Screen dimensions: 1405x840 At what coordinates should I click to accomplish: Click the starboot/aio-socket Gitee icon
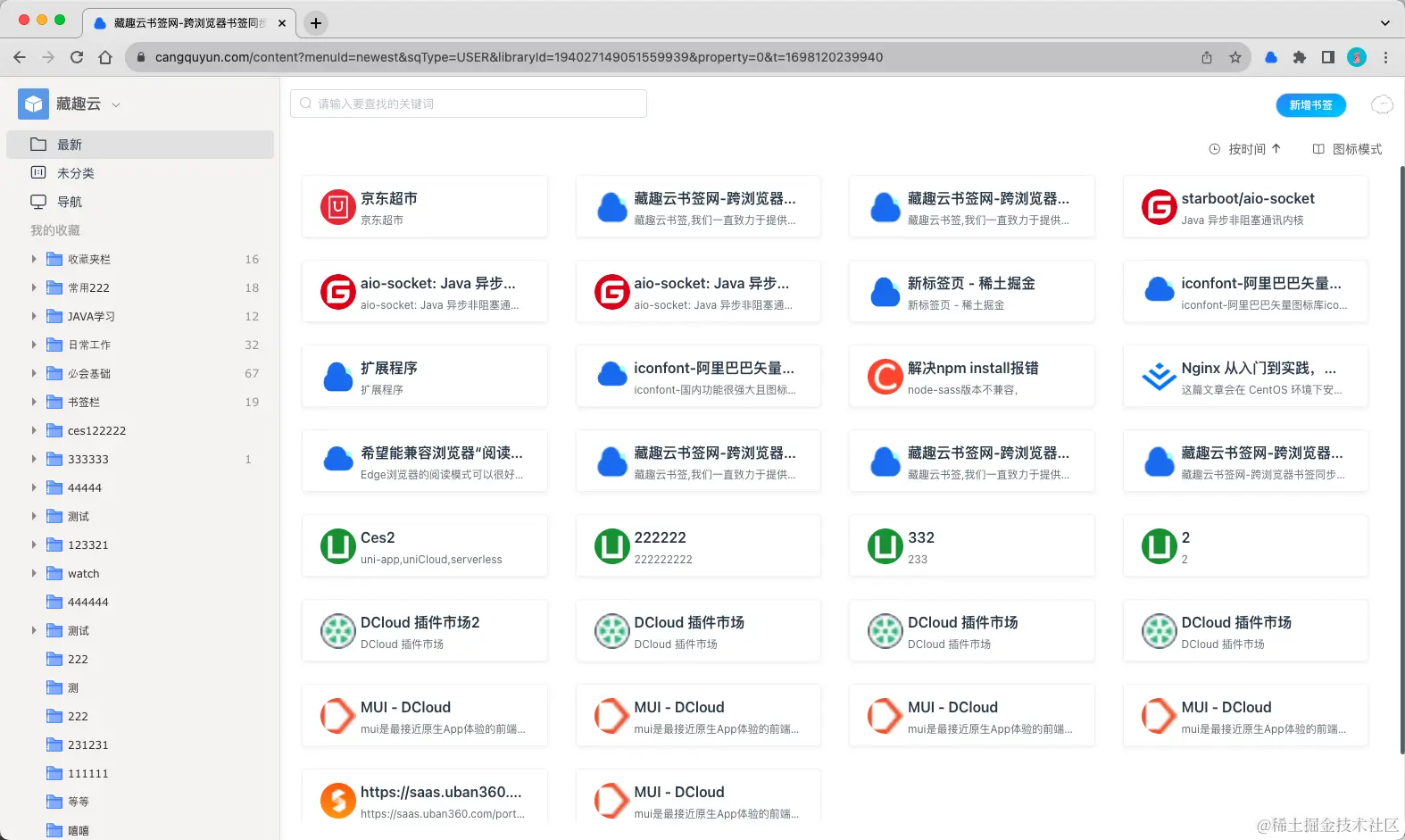pos(1159,207)
